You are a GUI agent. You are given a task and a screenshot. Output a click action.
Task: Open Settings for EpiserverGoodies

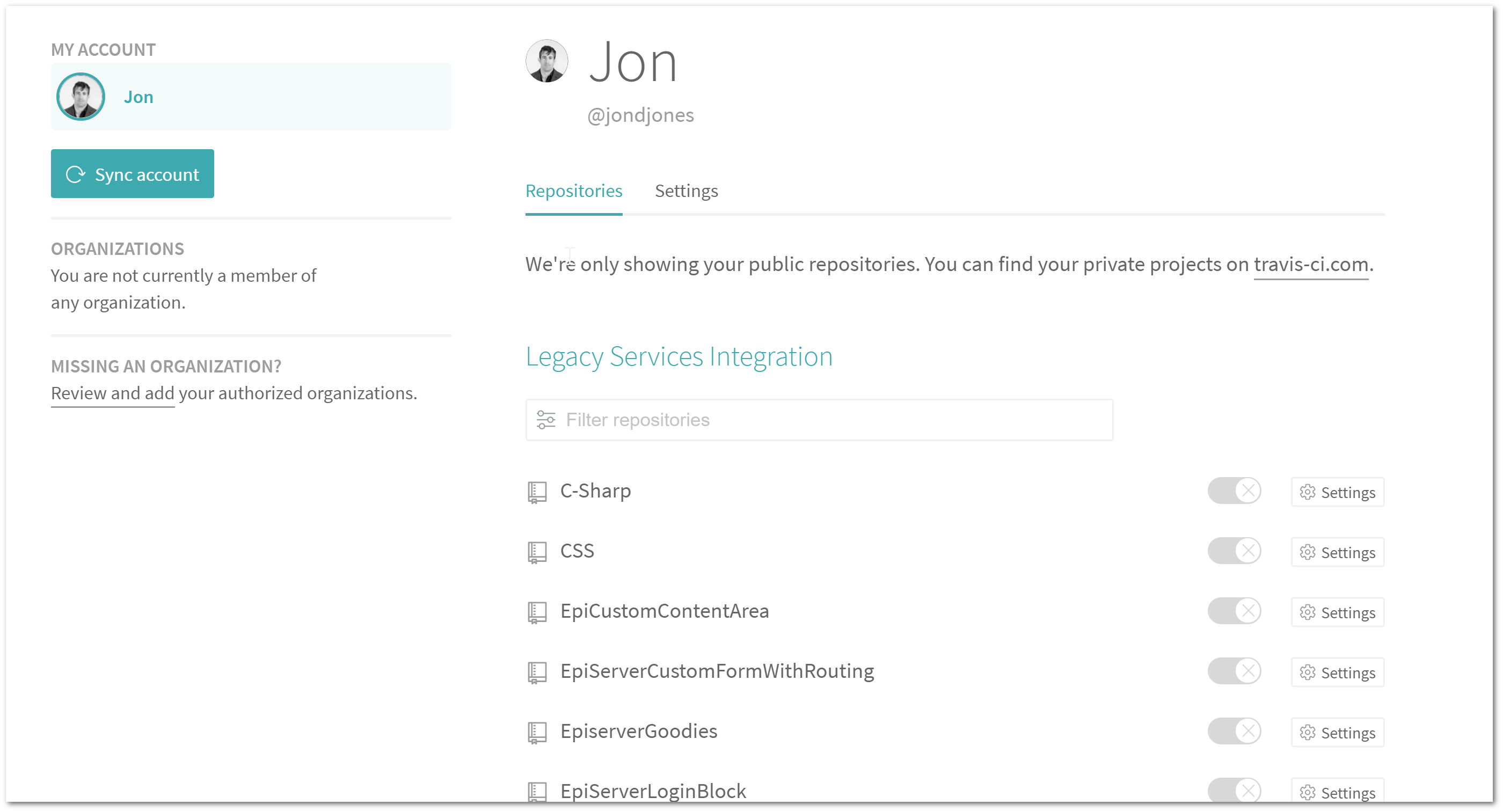[x=1337, y=733]
